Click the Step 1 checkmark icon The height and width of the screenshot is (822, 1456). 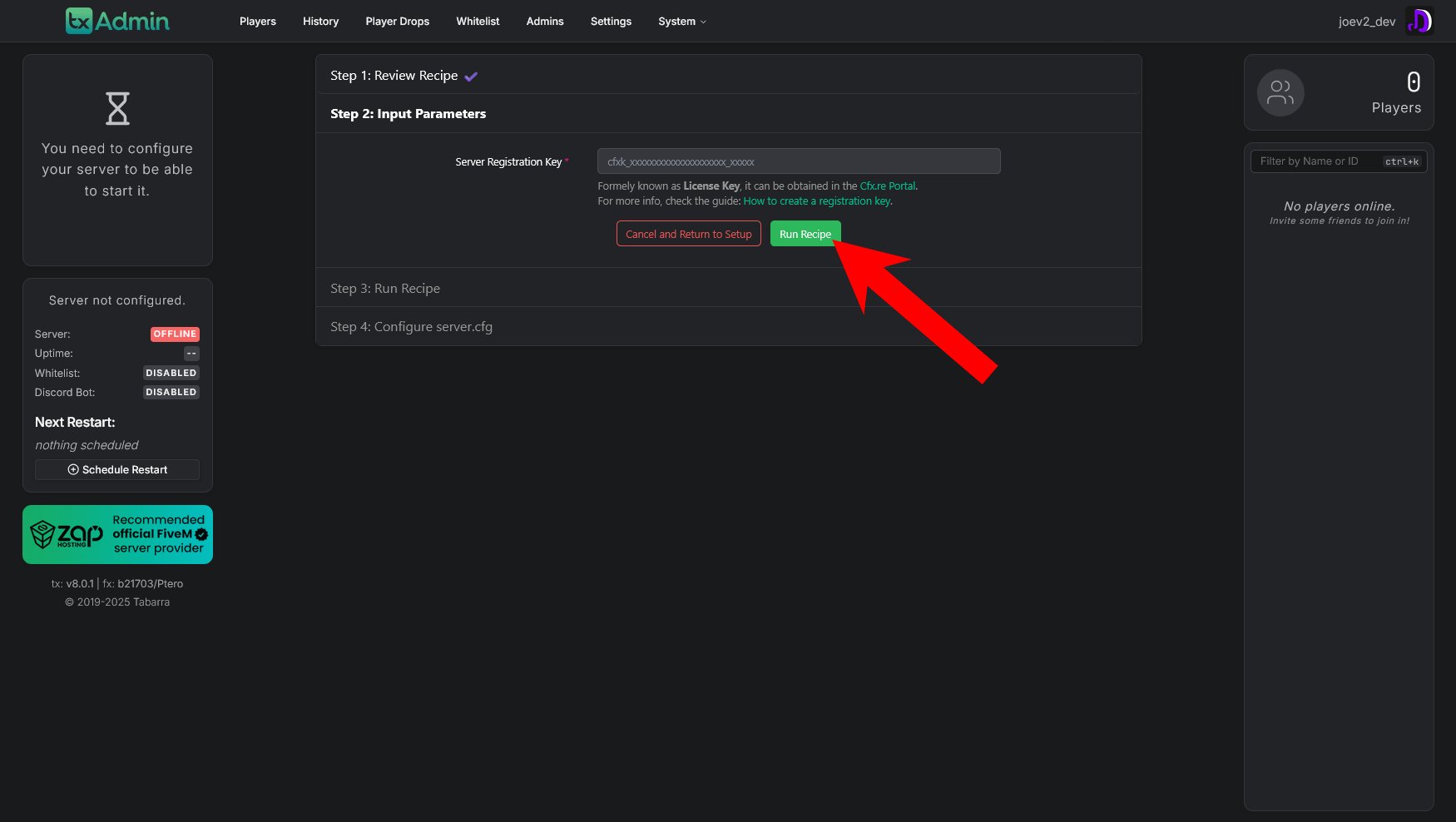coord(471,77)
